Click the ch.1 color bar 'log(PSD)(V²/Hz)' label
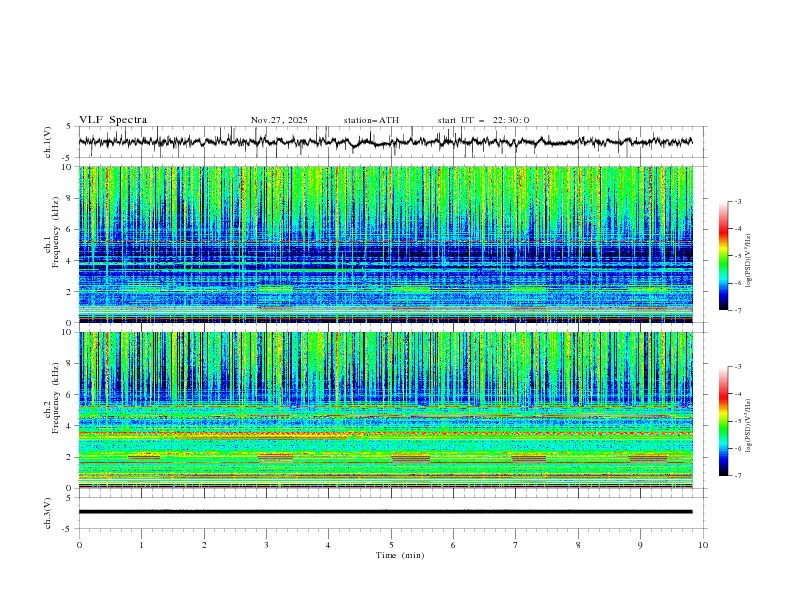The image size is (792, 612). 749,261
